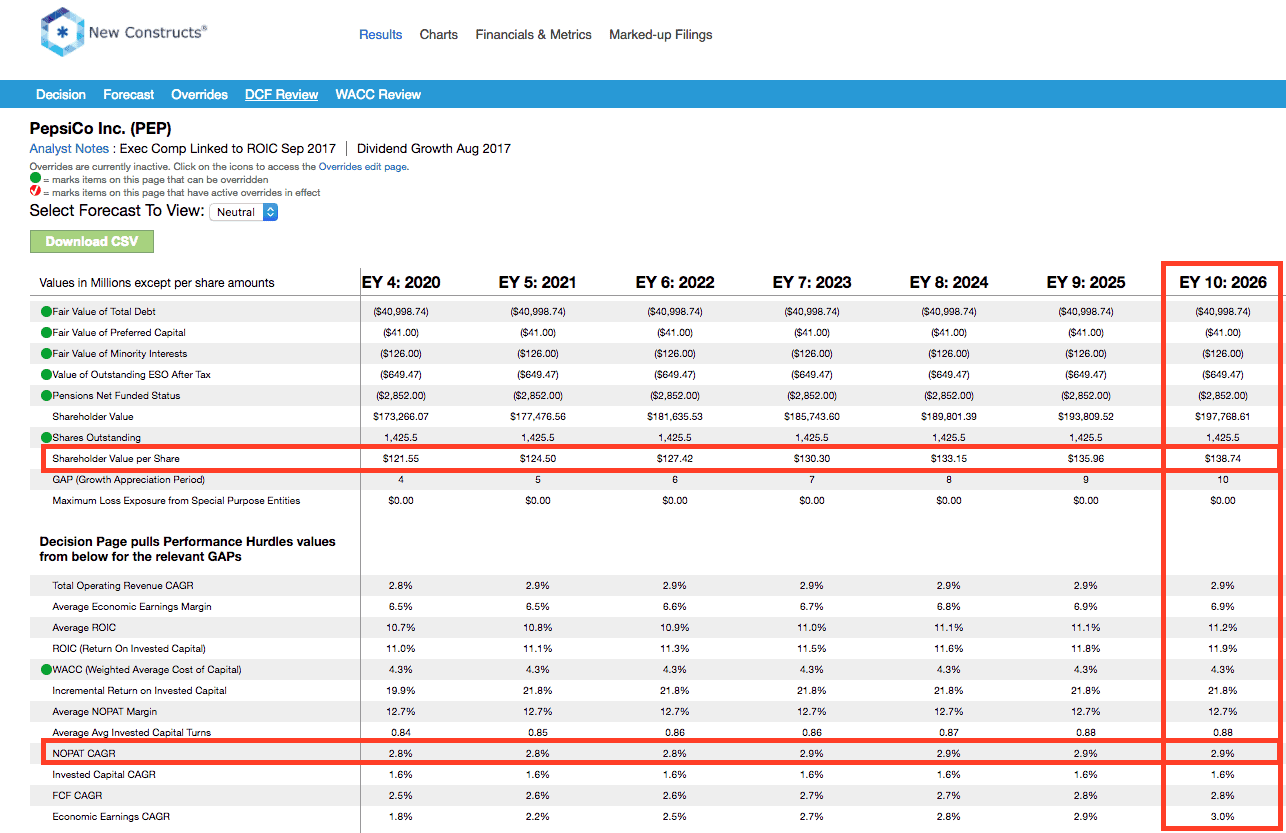This screenshot has width=1286, height=833.
Task: Click the Pensions Net Funded Status label
Action: (x=116, y=396)
